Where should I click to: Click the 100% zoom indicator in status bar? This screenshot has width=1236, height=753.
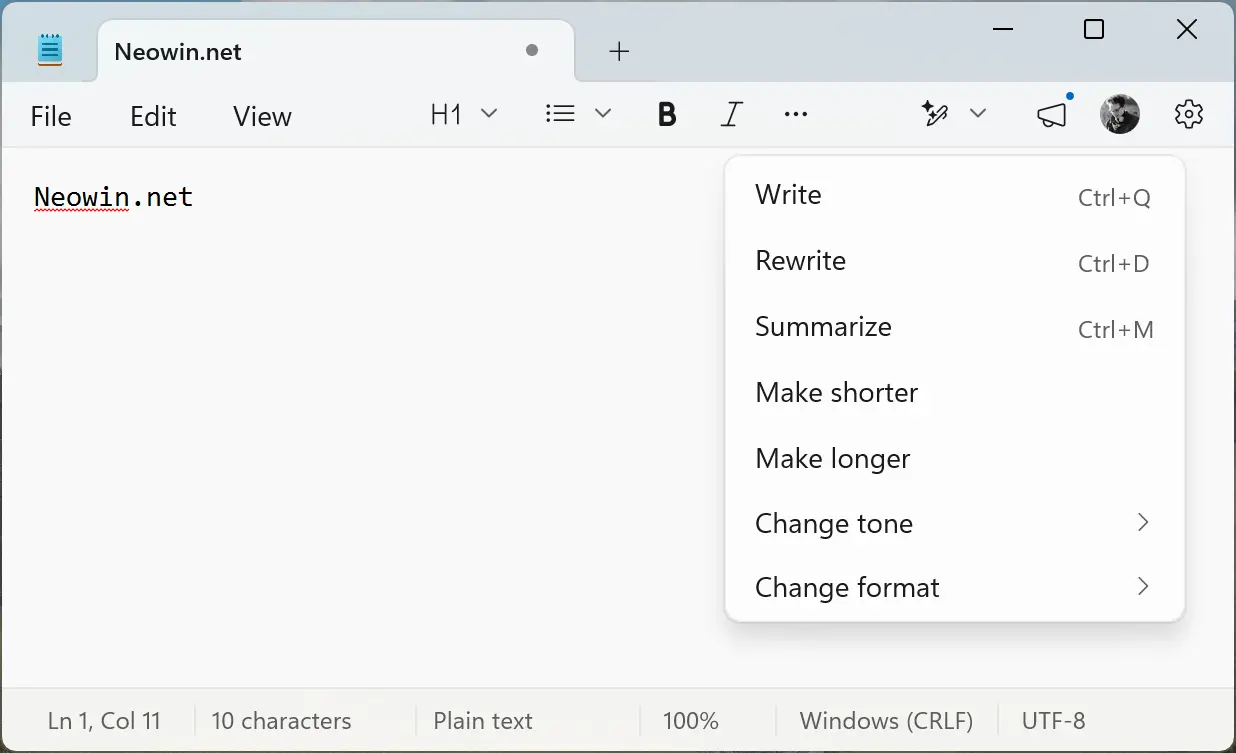pos(690,720)
